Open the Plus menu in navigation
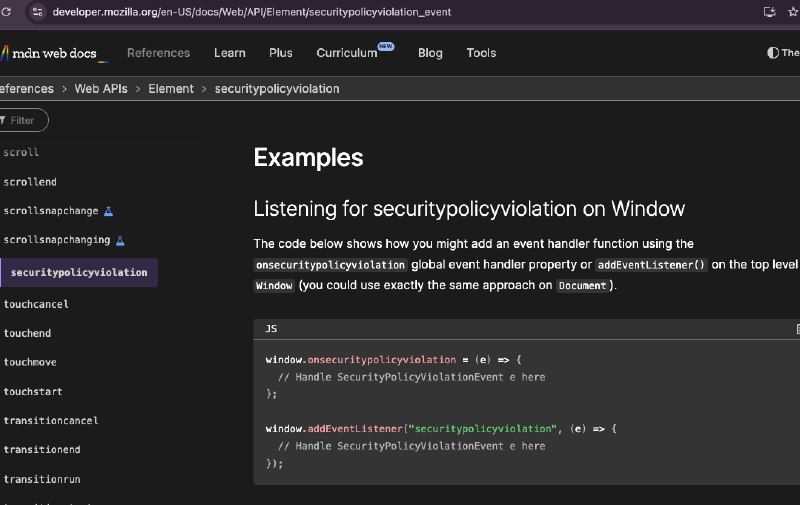The image size is (800, 505). pos(281,53)
